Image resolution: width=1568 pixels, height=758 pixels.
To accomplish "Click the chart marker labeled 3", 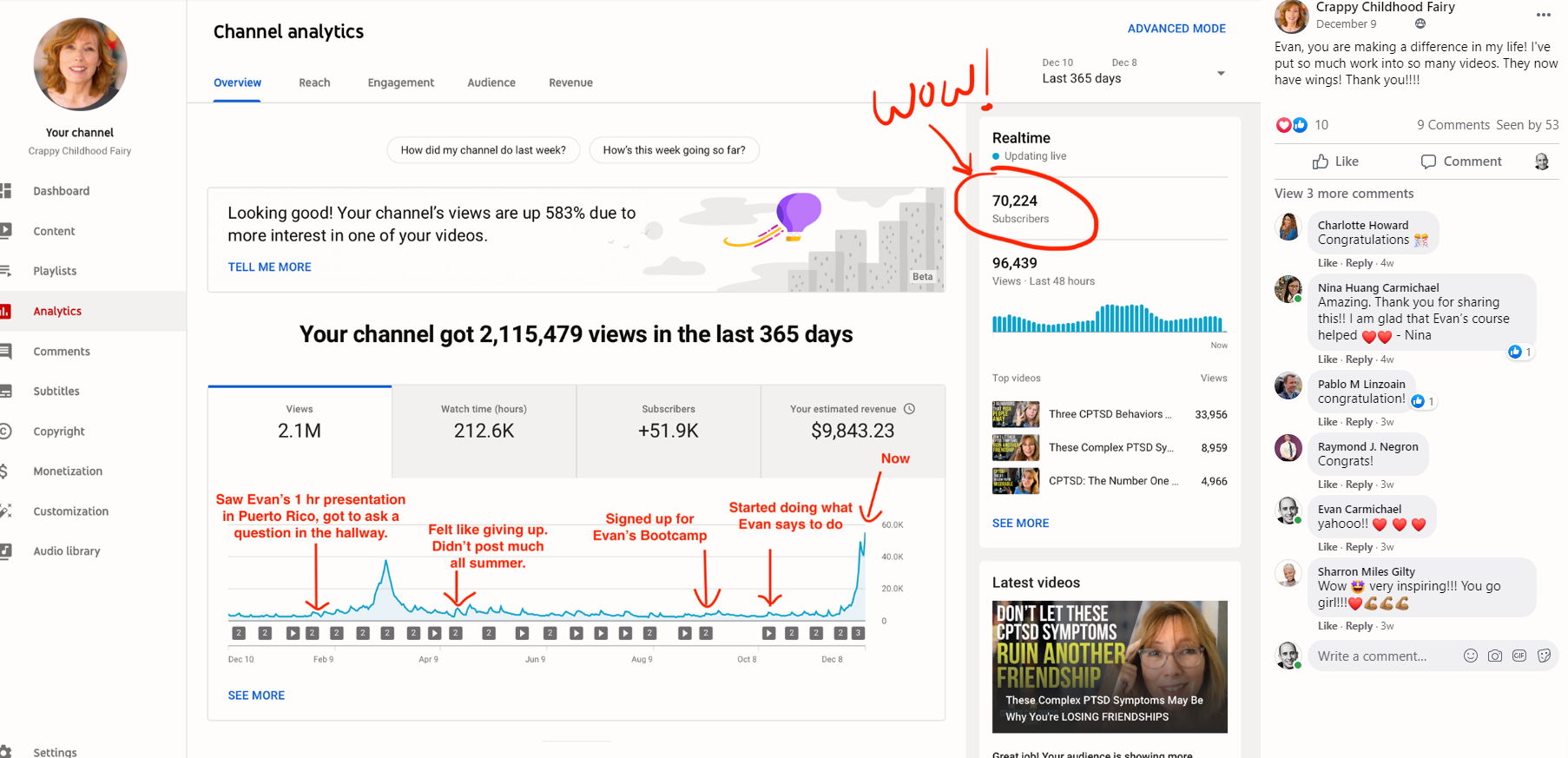I will (x=858, y=633).
